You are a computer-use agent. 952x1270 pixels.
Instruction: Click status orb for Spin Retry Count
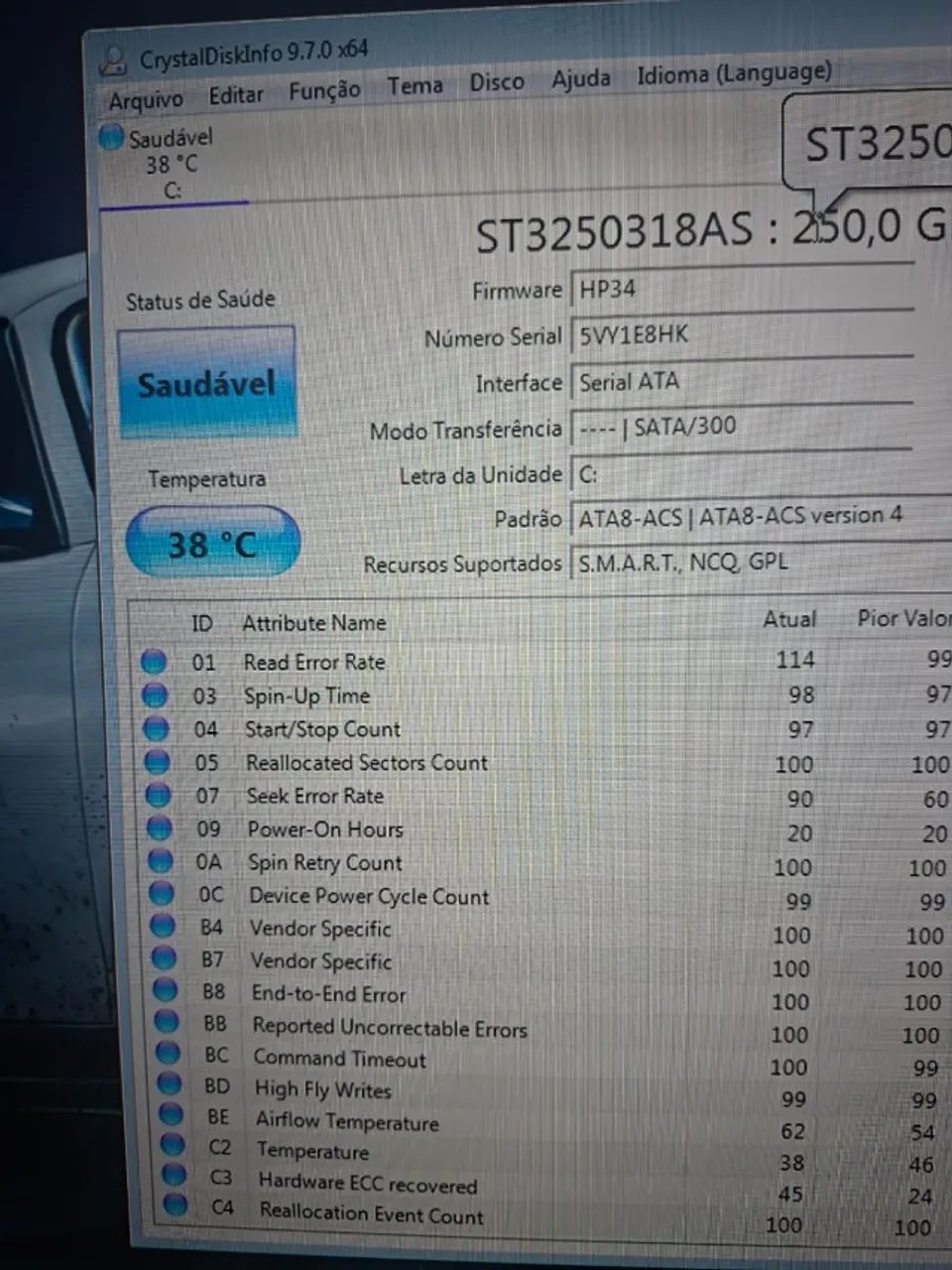[x=160, y=860]
